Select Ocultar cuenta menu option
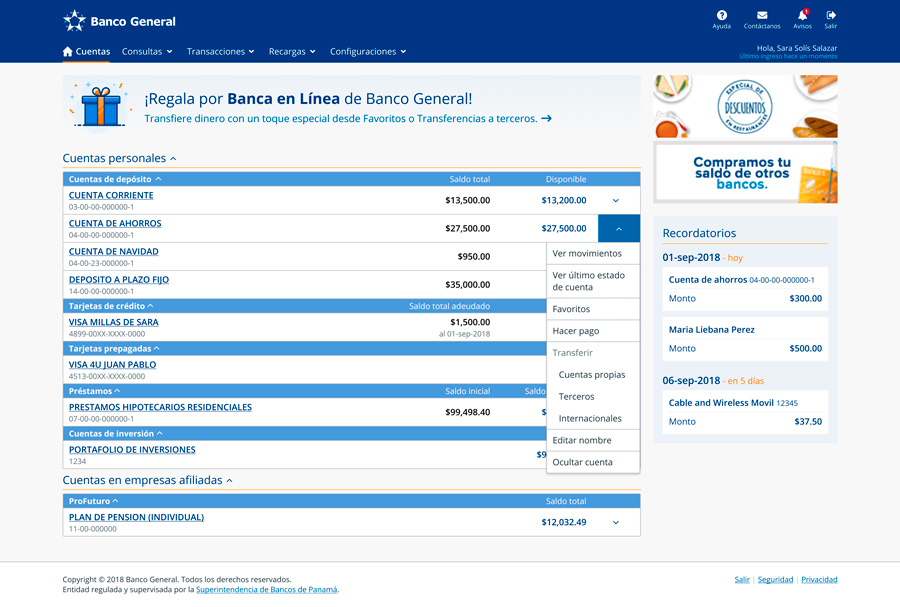Viewport: 900px width, 607px height. [x=593, y=462]
